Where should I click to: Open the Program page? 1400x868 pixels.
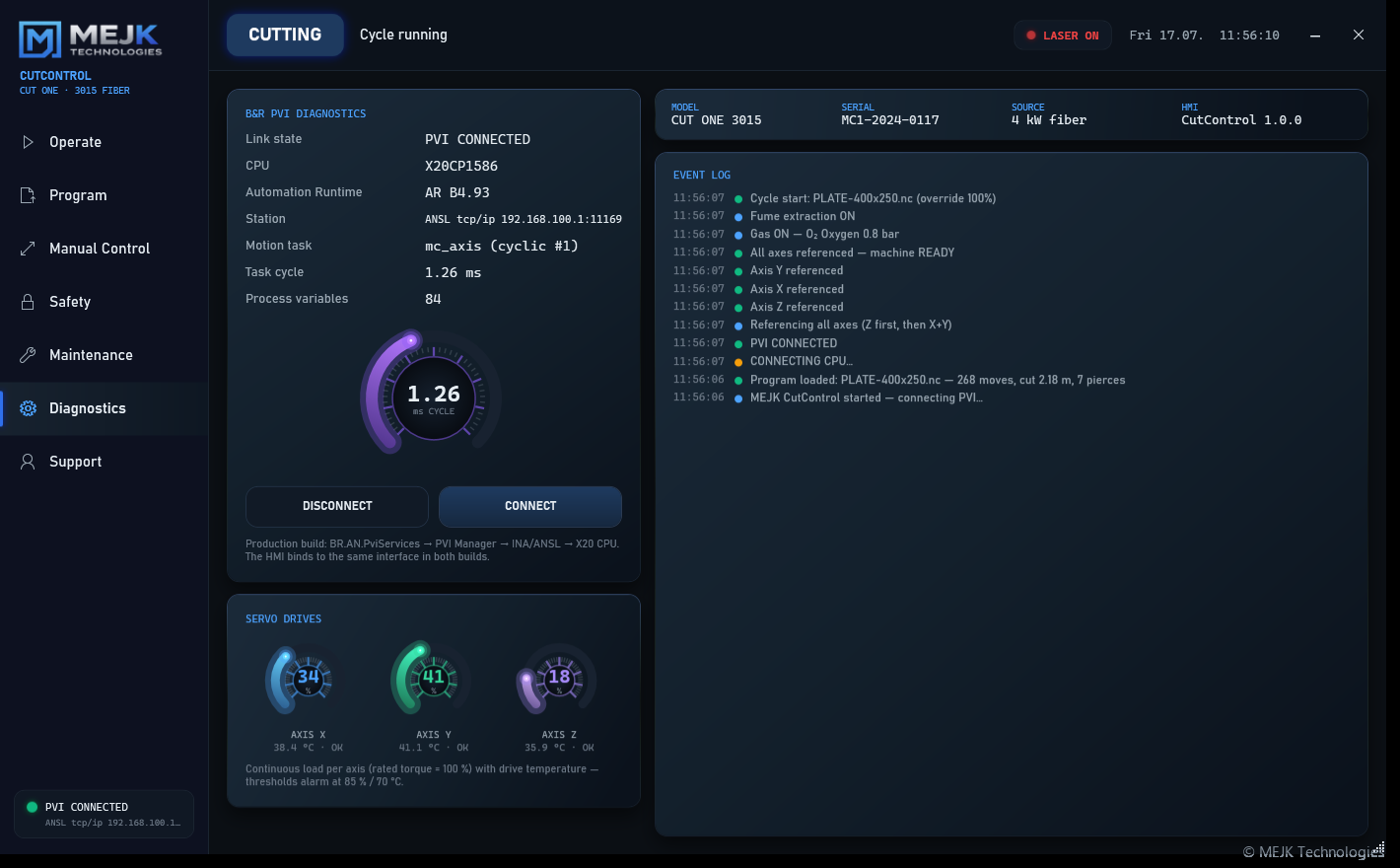click(104, 195)
